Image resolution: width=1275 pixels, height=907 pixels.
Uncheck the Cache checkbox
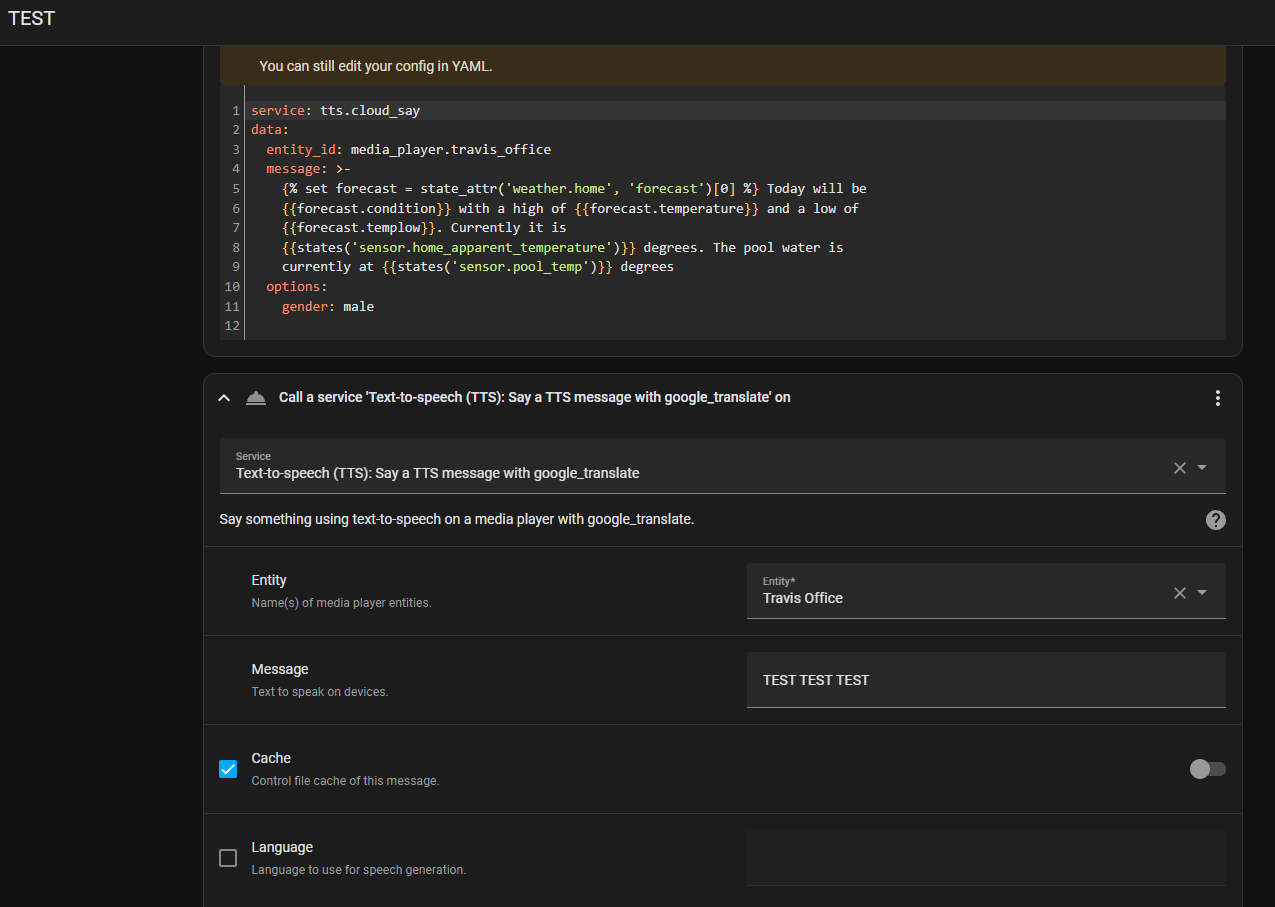point(228,769)
